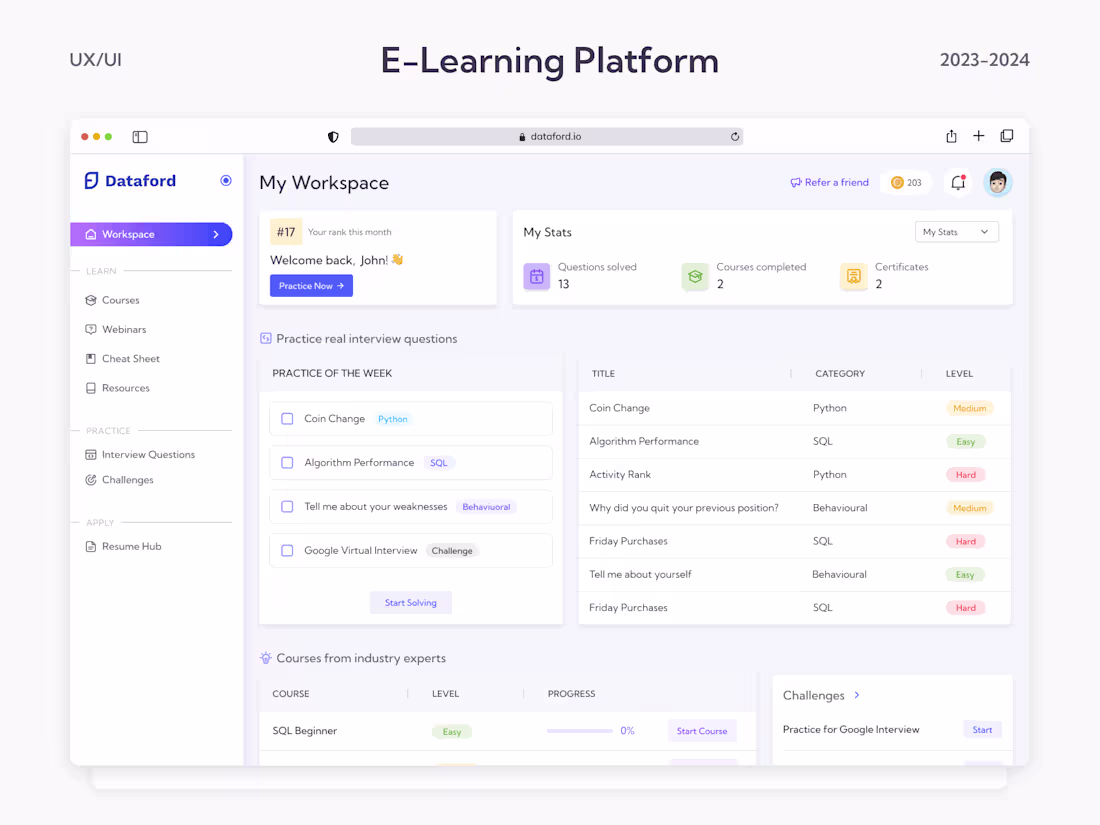The height and width of the screenshot is (825, 1100).
Task: Check the Google Virtual Interview checkbox
Action: point(287,551)
